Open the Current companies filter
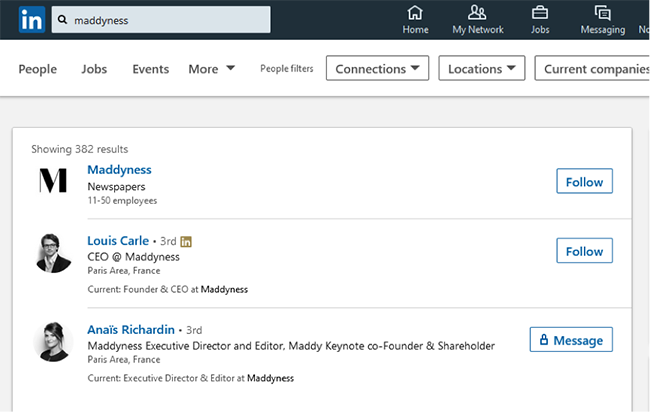This screenshot has height=412, width=650. (592, 68)
